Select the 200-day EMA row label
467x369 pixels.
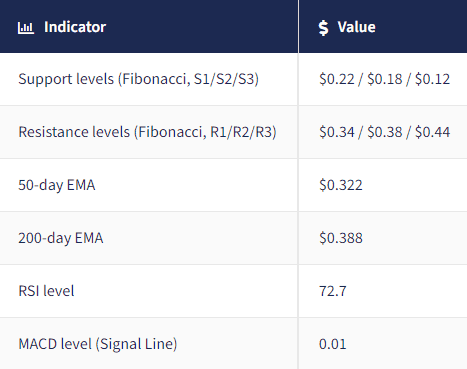click(61, 238)
